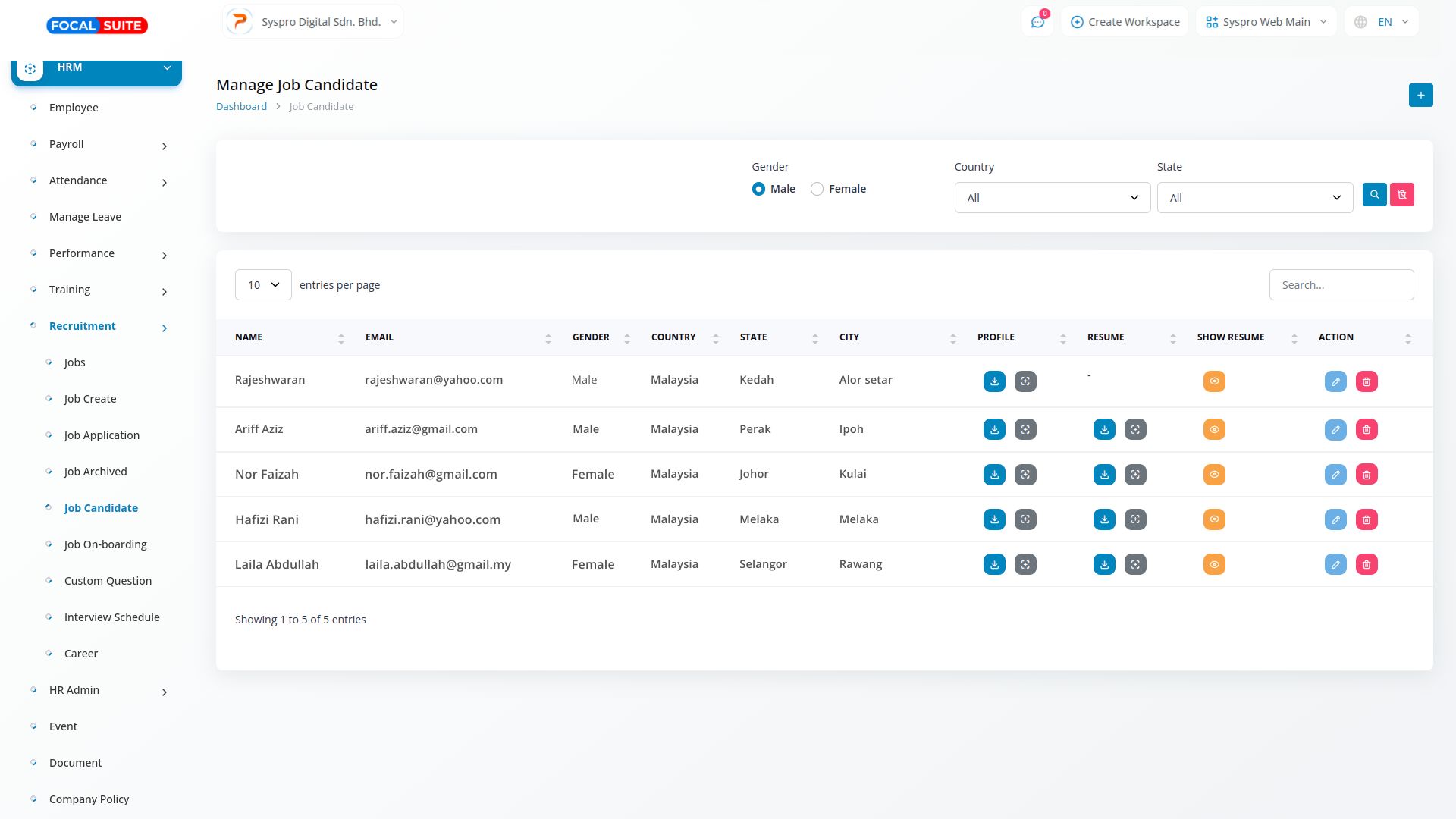
Task: Go to the Interview Schedule menu item
Action: click(x=111, y=617)
